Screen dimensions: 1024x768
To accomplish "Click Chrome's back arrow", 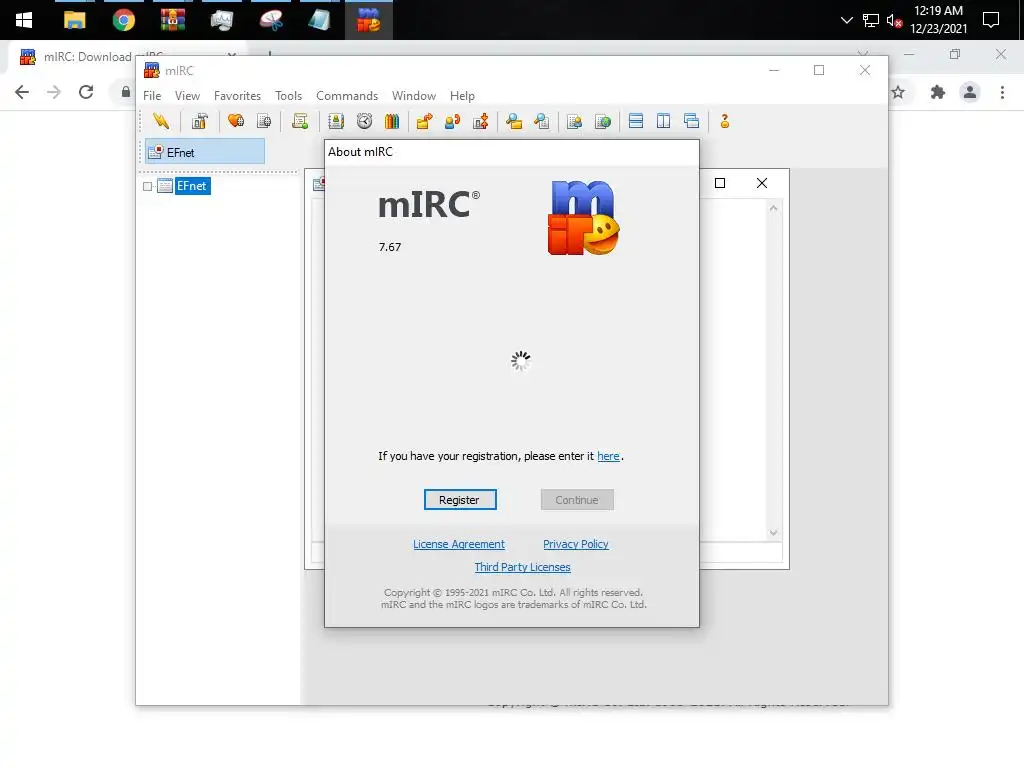I will click(22, 92).
